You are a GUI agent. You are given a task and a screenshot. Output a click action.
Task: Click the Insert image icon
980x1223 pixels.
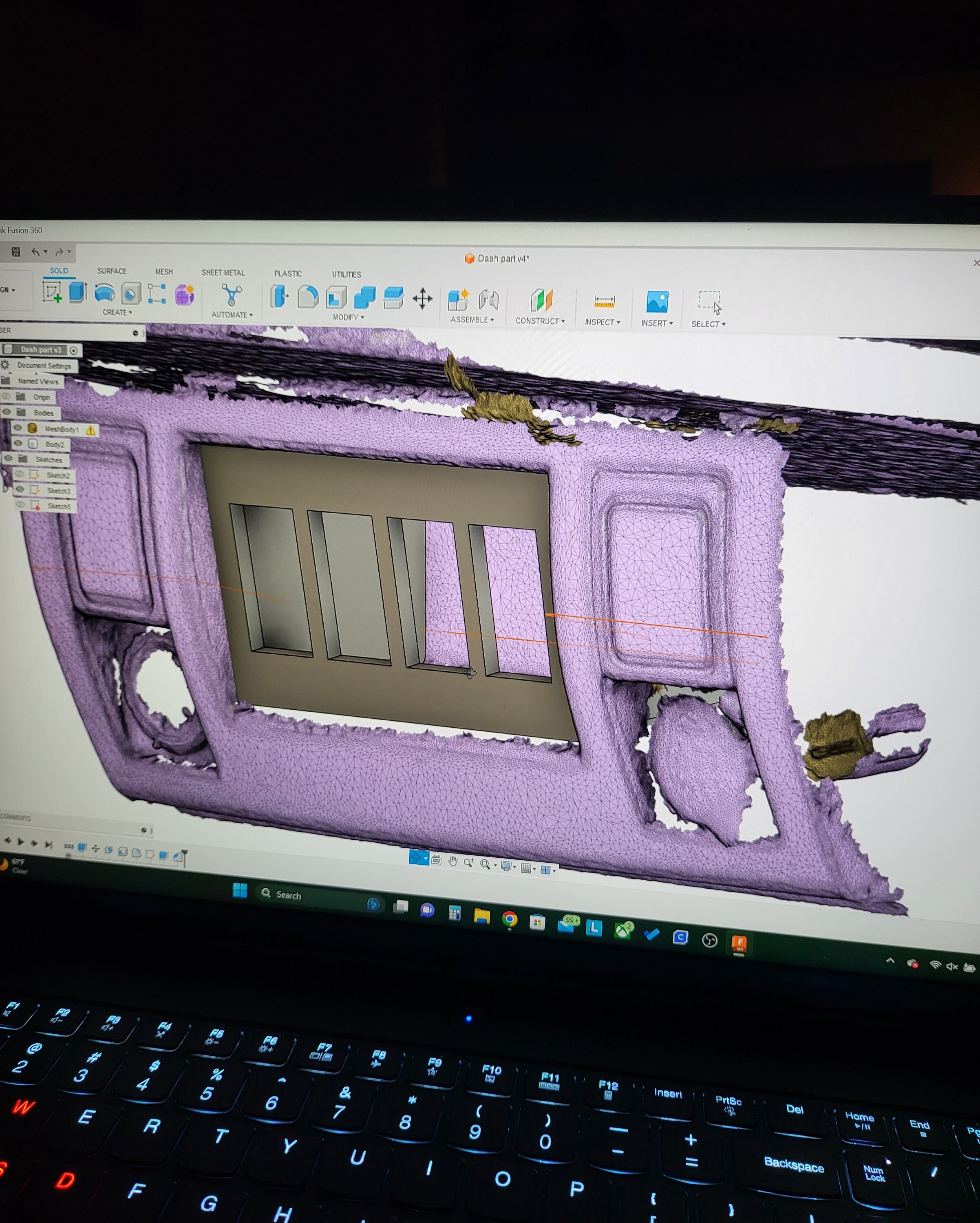tap(657, 302)
